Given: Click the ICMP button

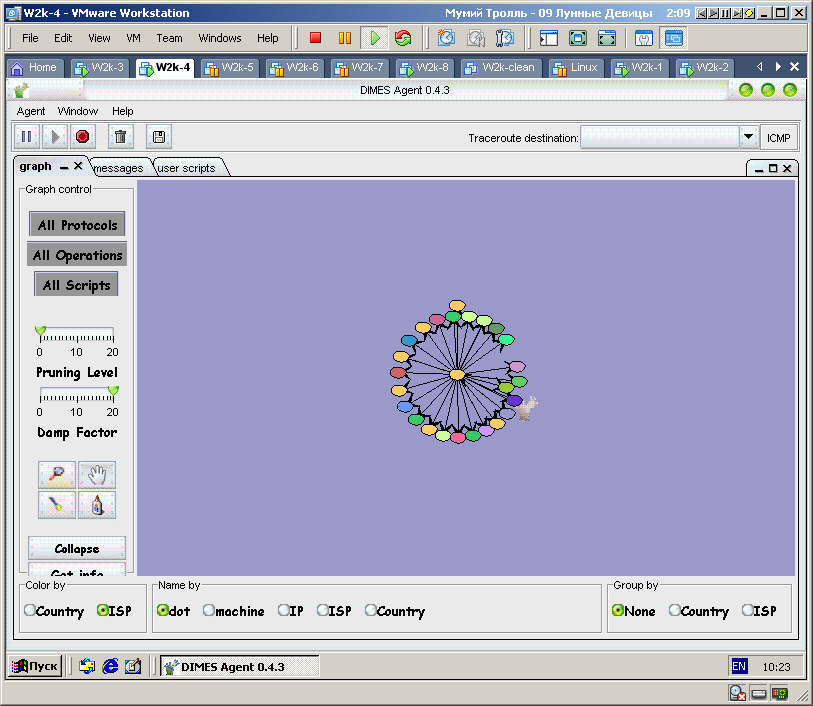Looking at the screenshot, I should click(778, 138).
